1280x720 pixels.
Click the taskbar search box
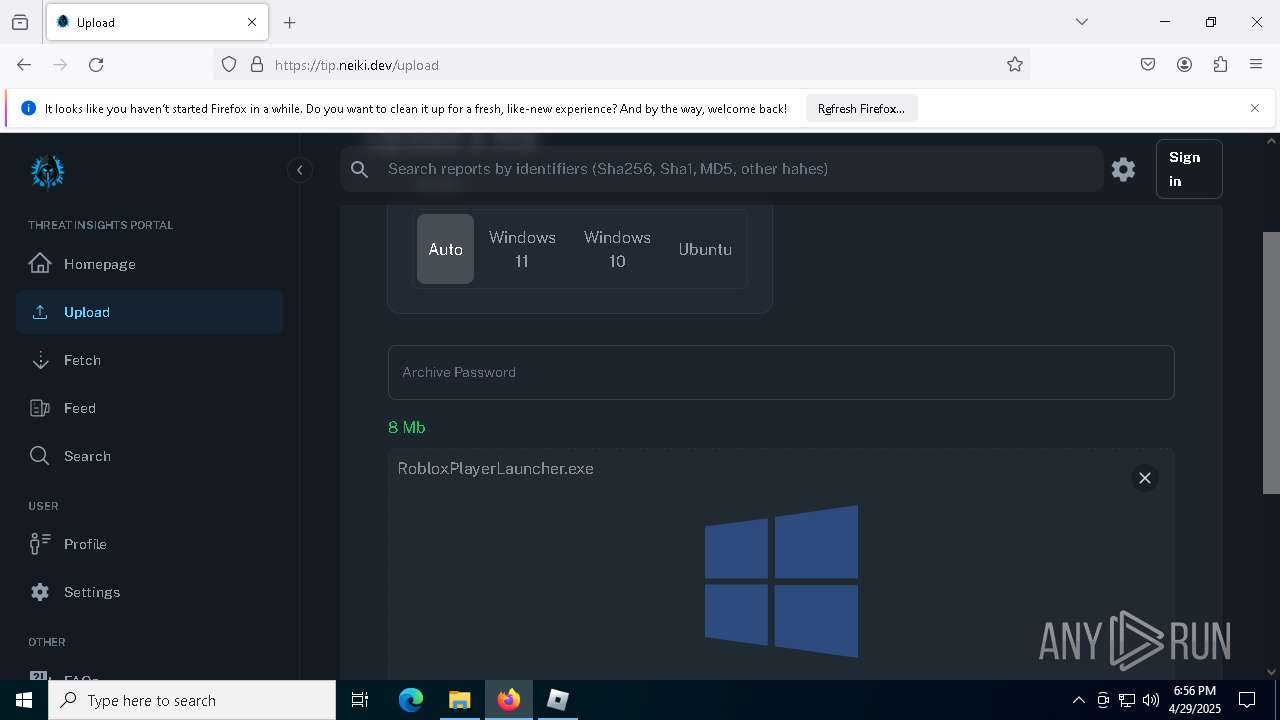tap(192, 700)
